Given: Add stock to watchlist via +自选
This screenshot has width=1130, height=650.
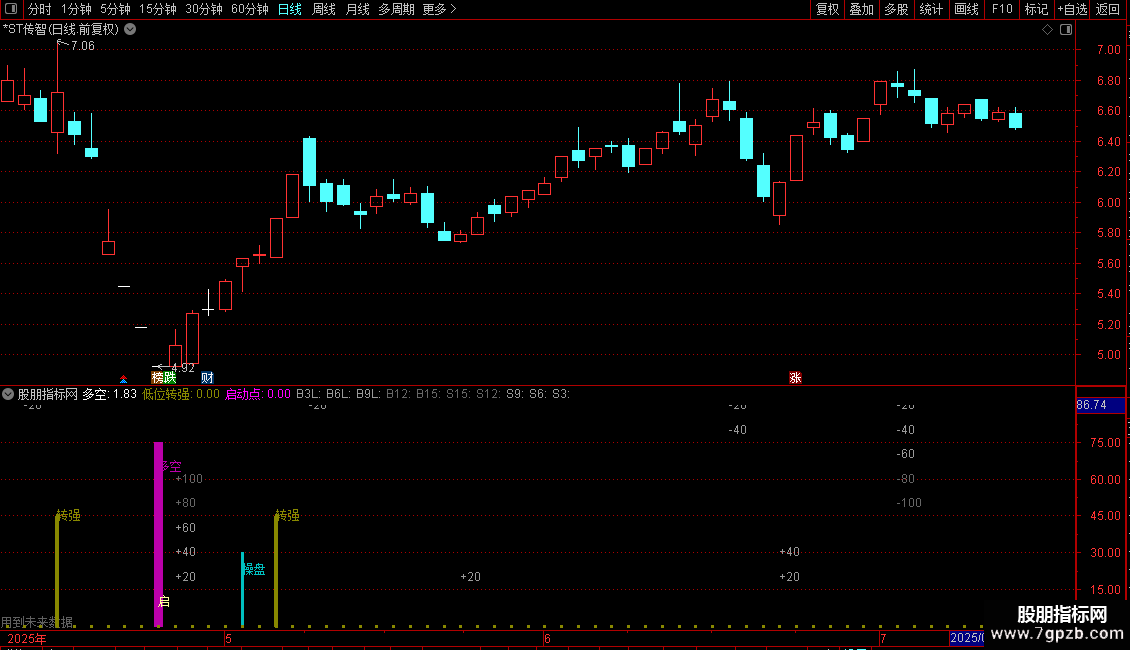Looking at the screenshot, I should [x=1072, y=9].
